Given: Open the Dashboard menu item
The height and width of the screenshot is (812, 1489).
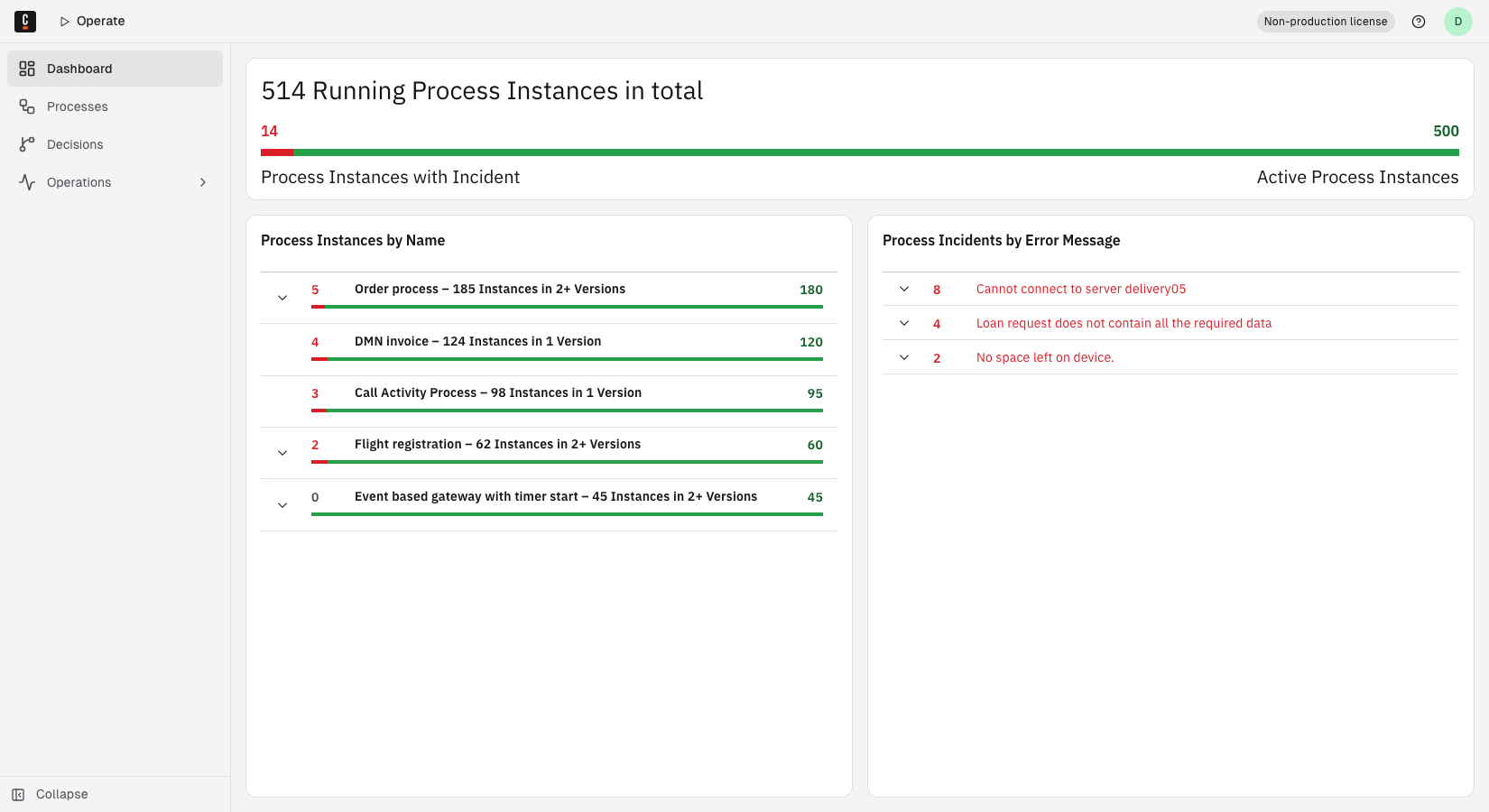Looking at the screenshot, I should click(115, 69).
